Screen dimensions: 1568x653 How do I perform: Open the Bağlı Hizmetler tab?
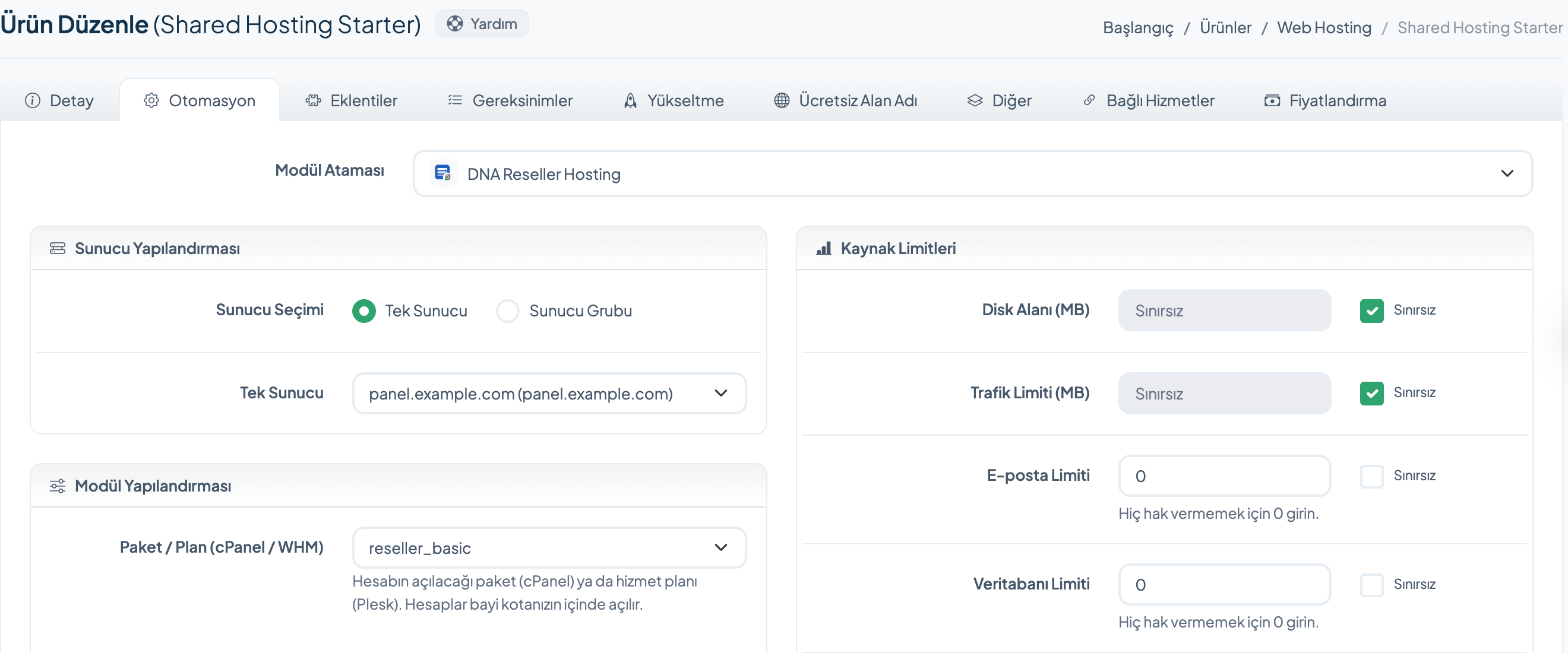(x=1149, y=100)
